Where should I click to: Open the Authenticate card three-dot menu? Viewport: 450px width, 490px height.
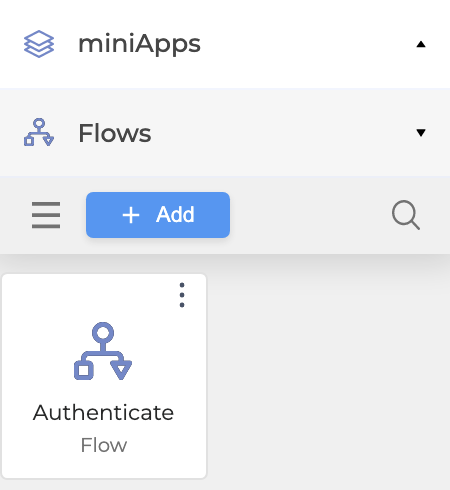pos(182,295)
